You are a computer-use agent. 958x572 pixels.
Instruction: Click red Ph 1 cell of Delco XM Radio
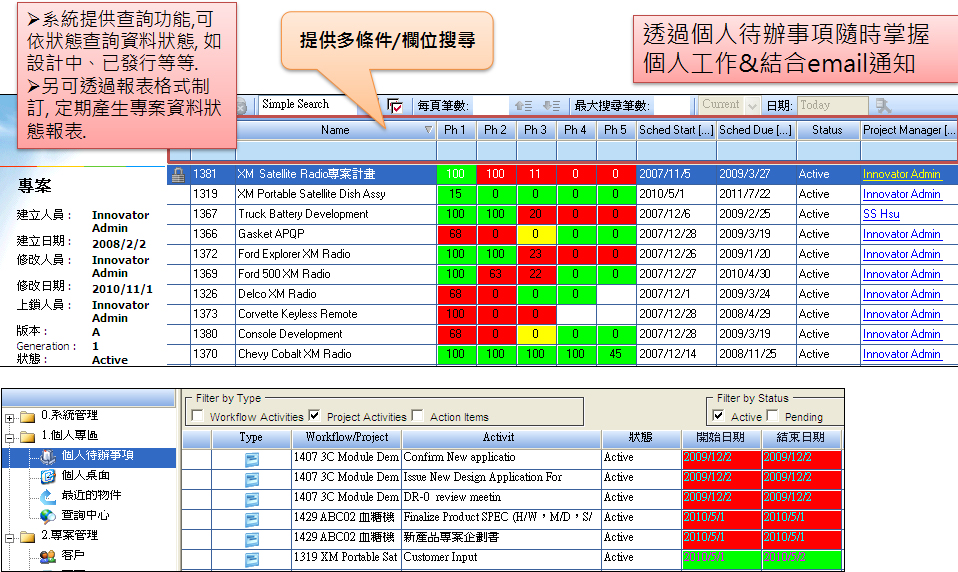(456, 294)
